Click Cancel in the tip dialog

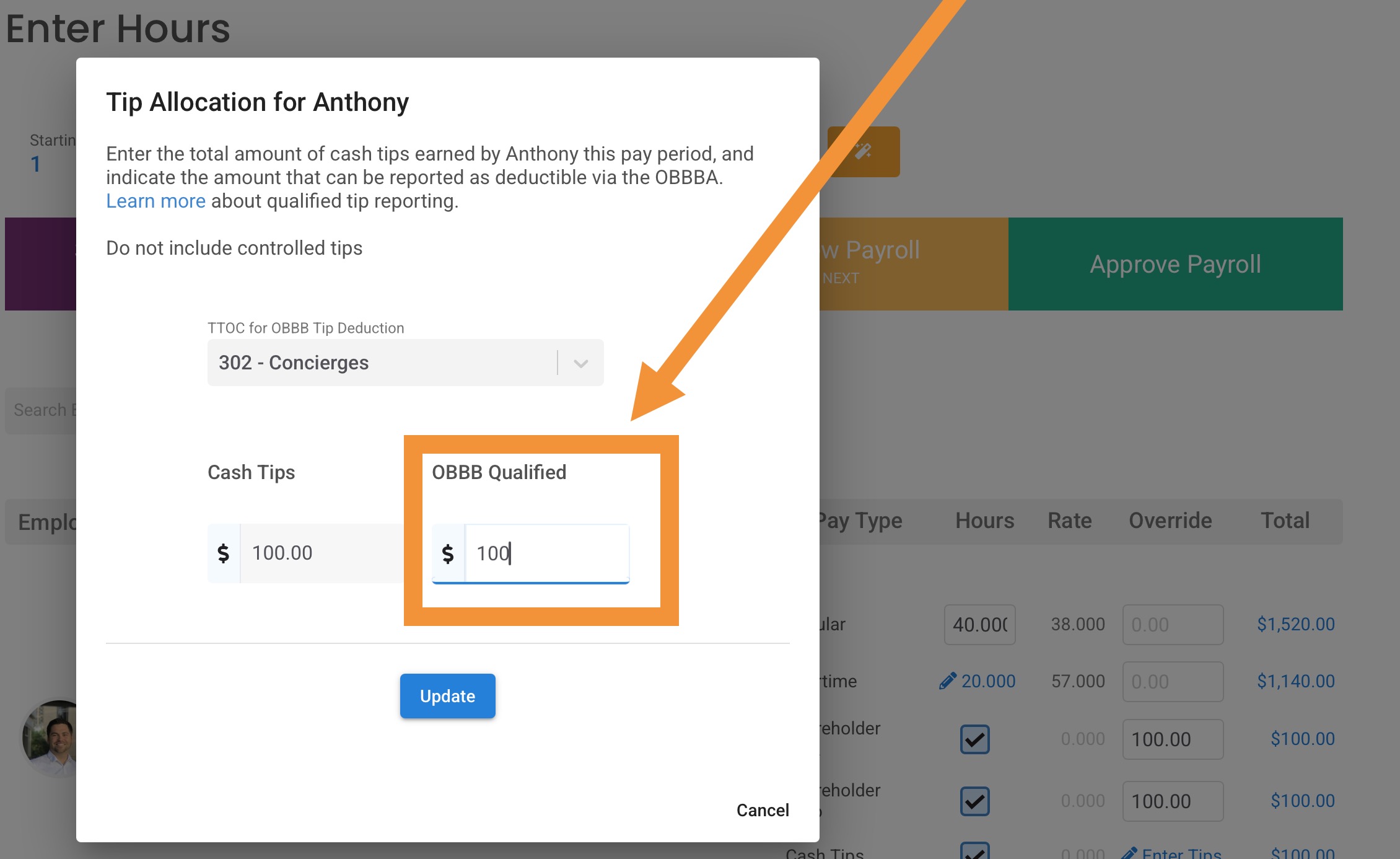coord(762,810)
